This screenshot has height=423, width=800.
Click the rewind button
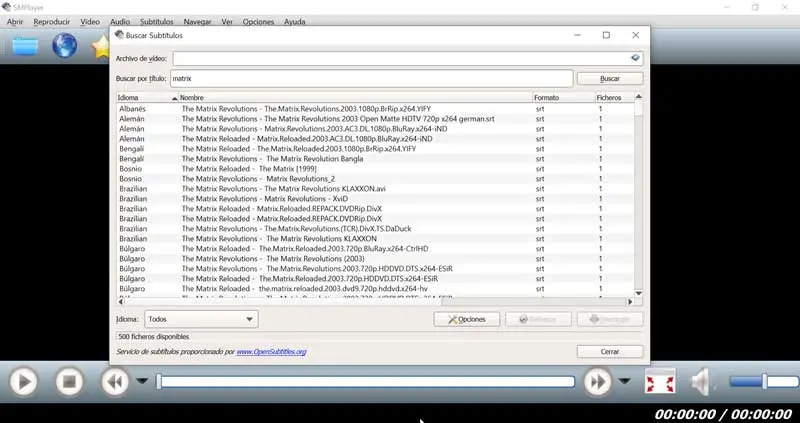(x=115, y=382)
